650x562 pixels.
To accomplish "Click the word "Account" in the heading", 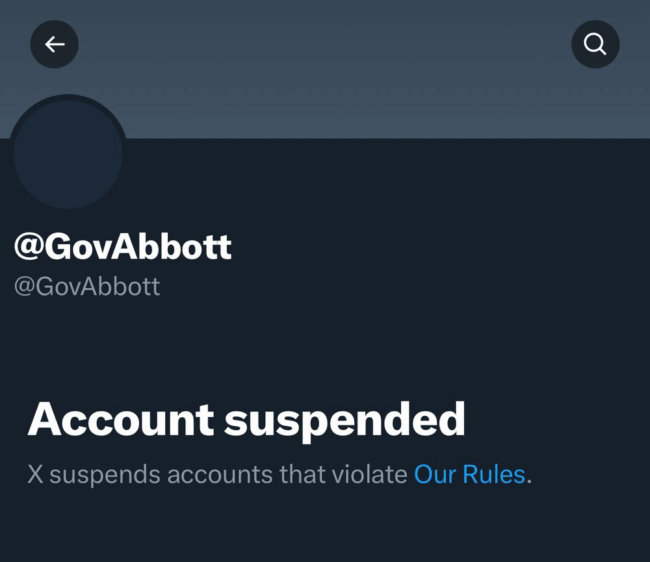I will [x=121, y=419].
